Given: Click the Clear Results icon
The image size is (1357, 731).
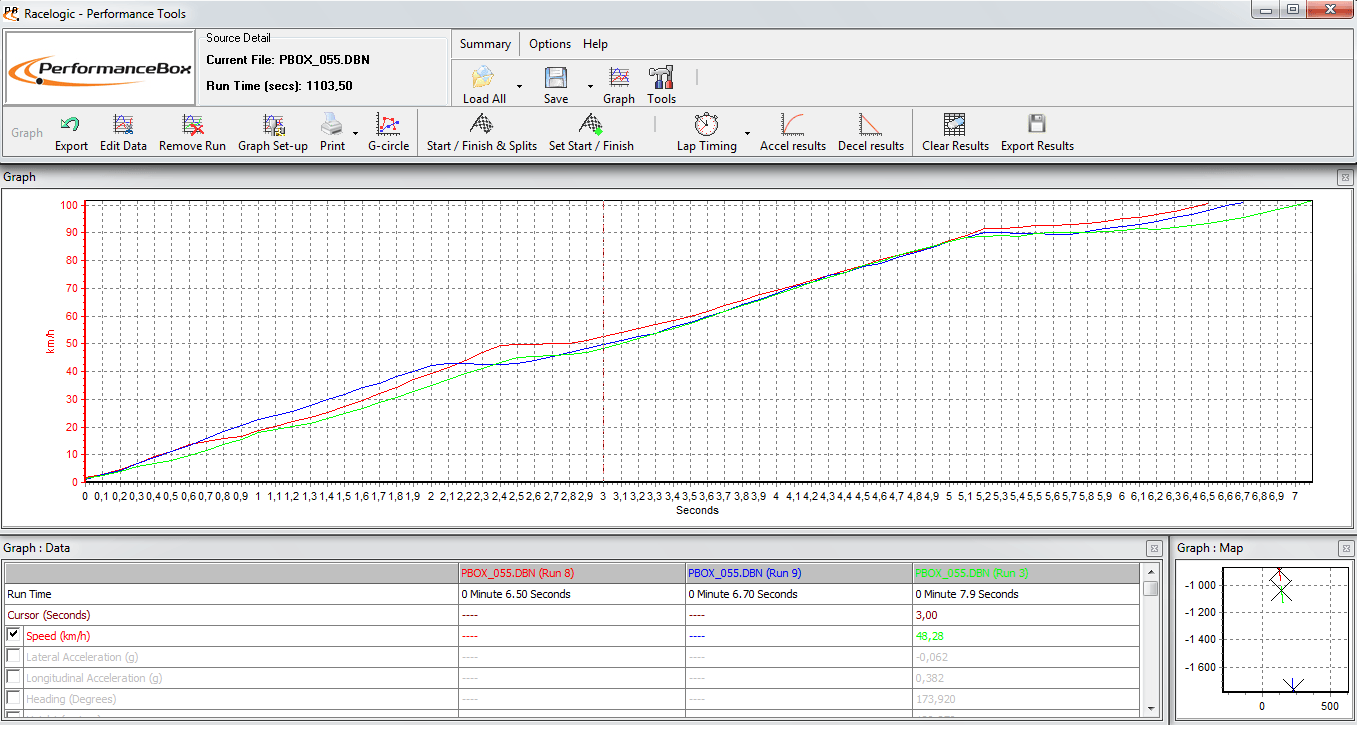Looking at the screenshot, I should click(x=955, y=132).
